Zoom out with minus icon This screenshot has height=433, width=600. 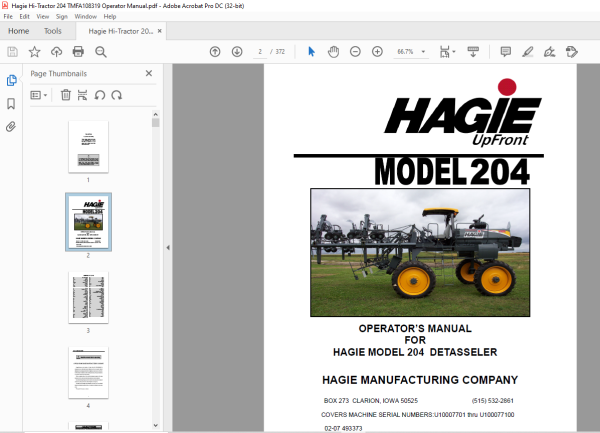(355, 52)
